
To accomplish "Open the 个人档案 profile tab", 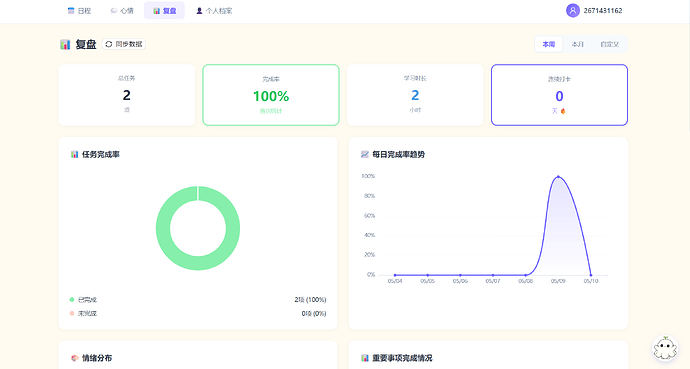I will [x=214, y=11].
